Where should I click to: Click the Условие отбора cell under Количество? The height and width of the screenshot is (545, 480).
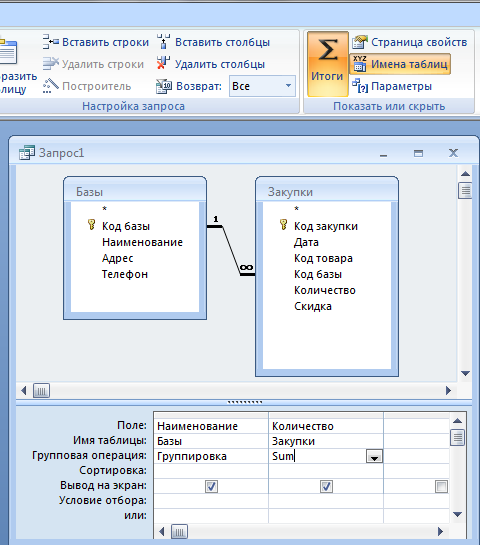point(326,501)
